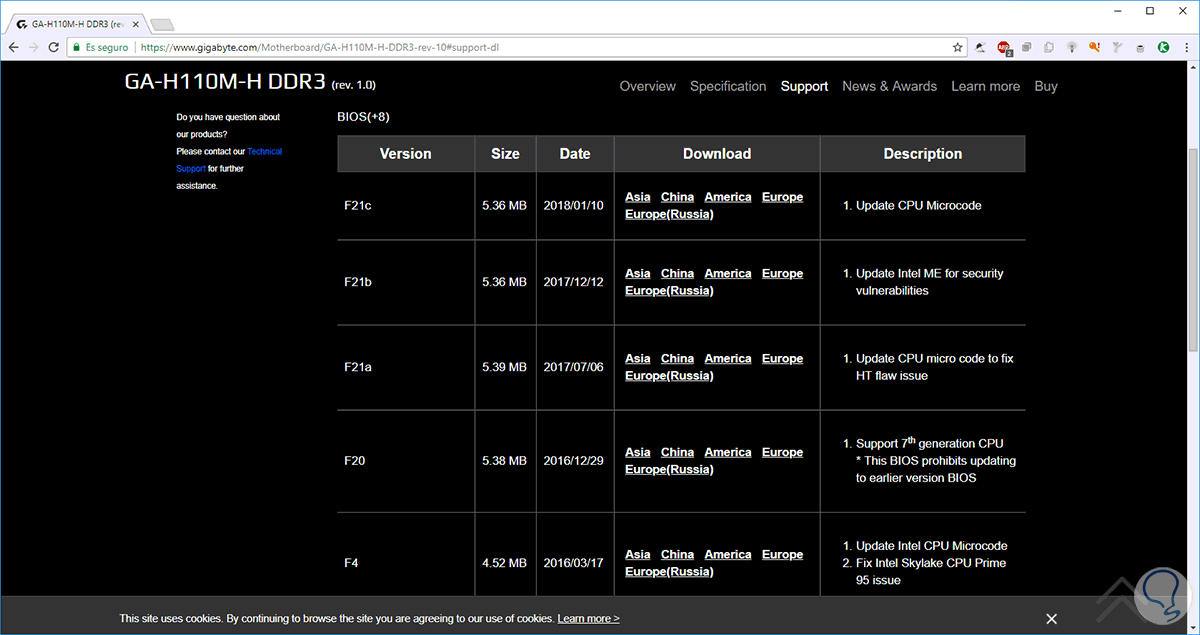Click the Download column header

click(717, 154)
